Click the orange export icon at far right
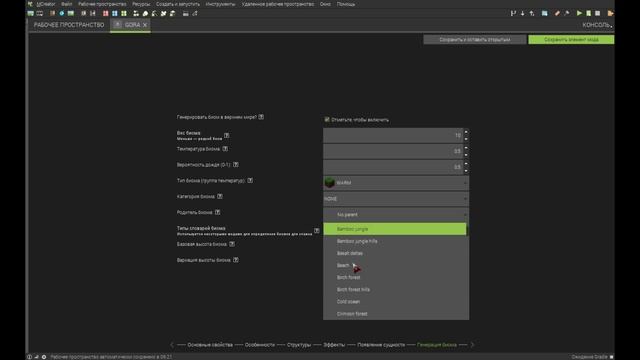The width and height of the screenshot is (640, 360). point(610,13)
